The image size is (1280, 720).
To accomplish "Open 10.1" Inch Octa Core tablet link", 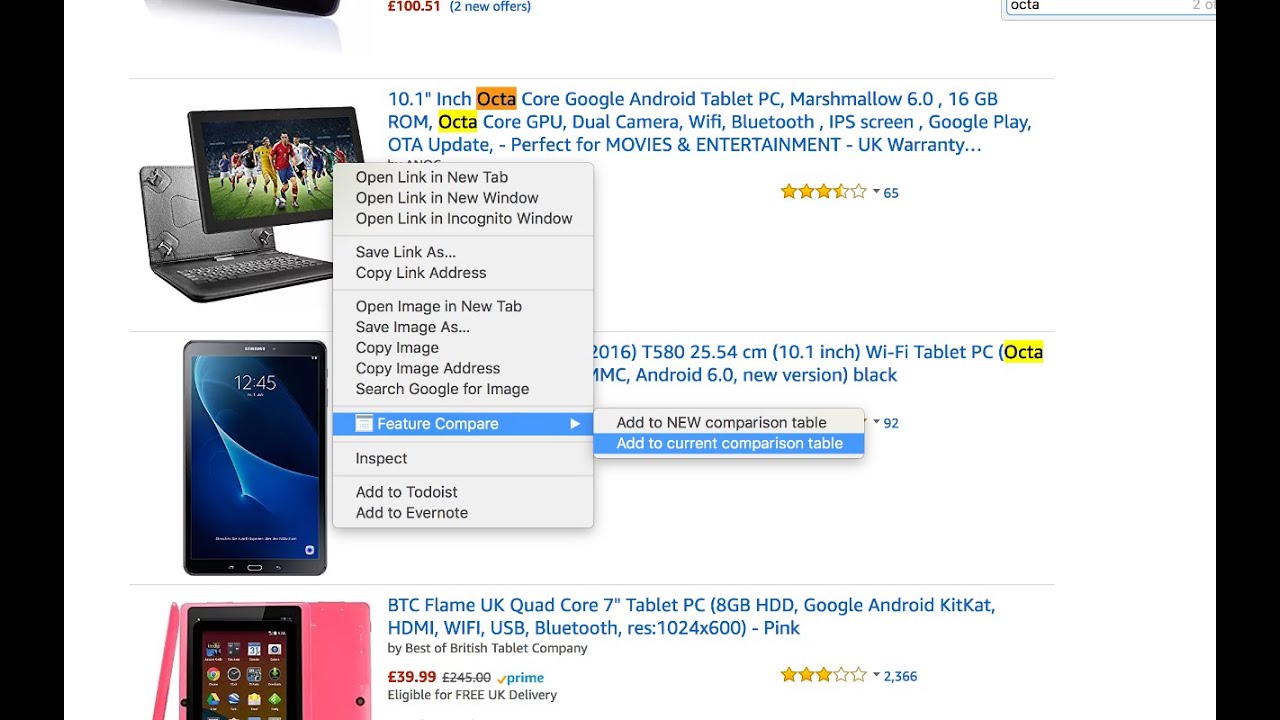I will click(709, 122).
